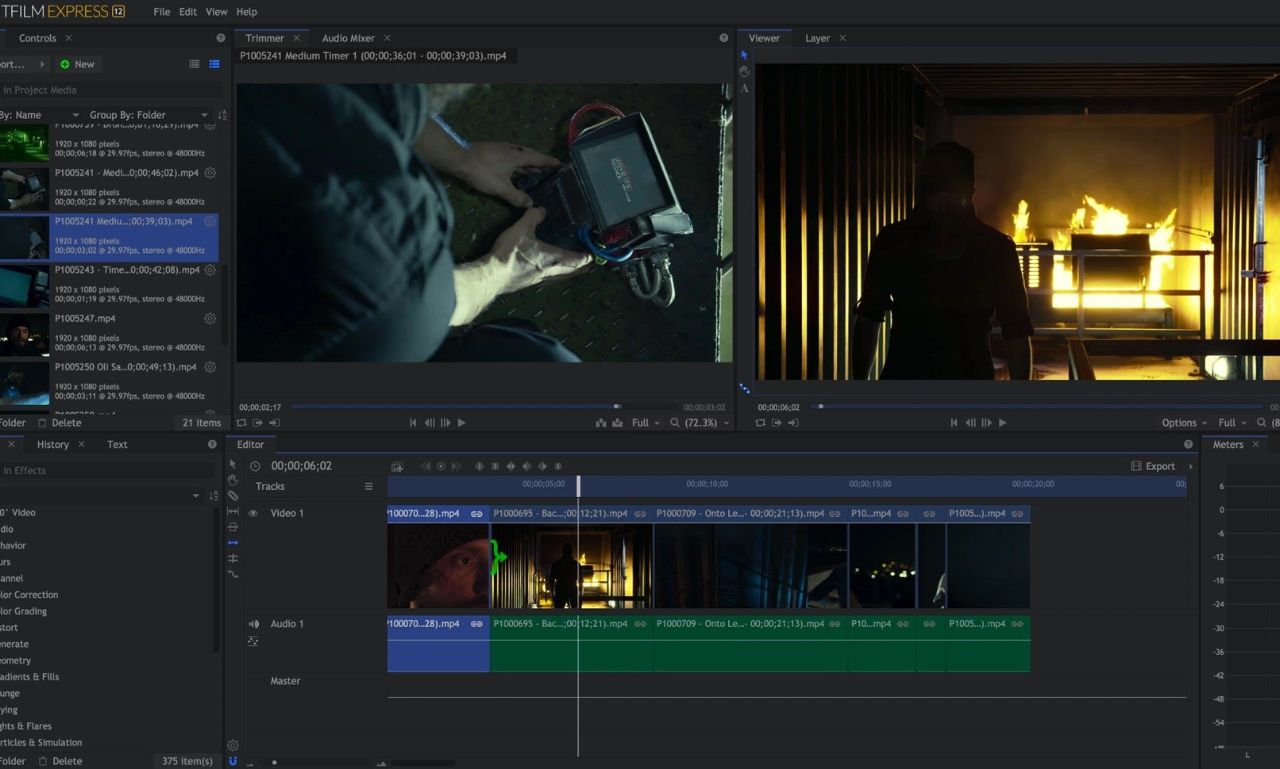Activate the Slice tool in the Editor toolbar

point(233,495)
